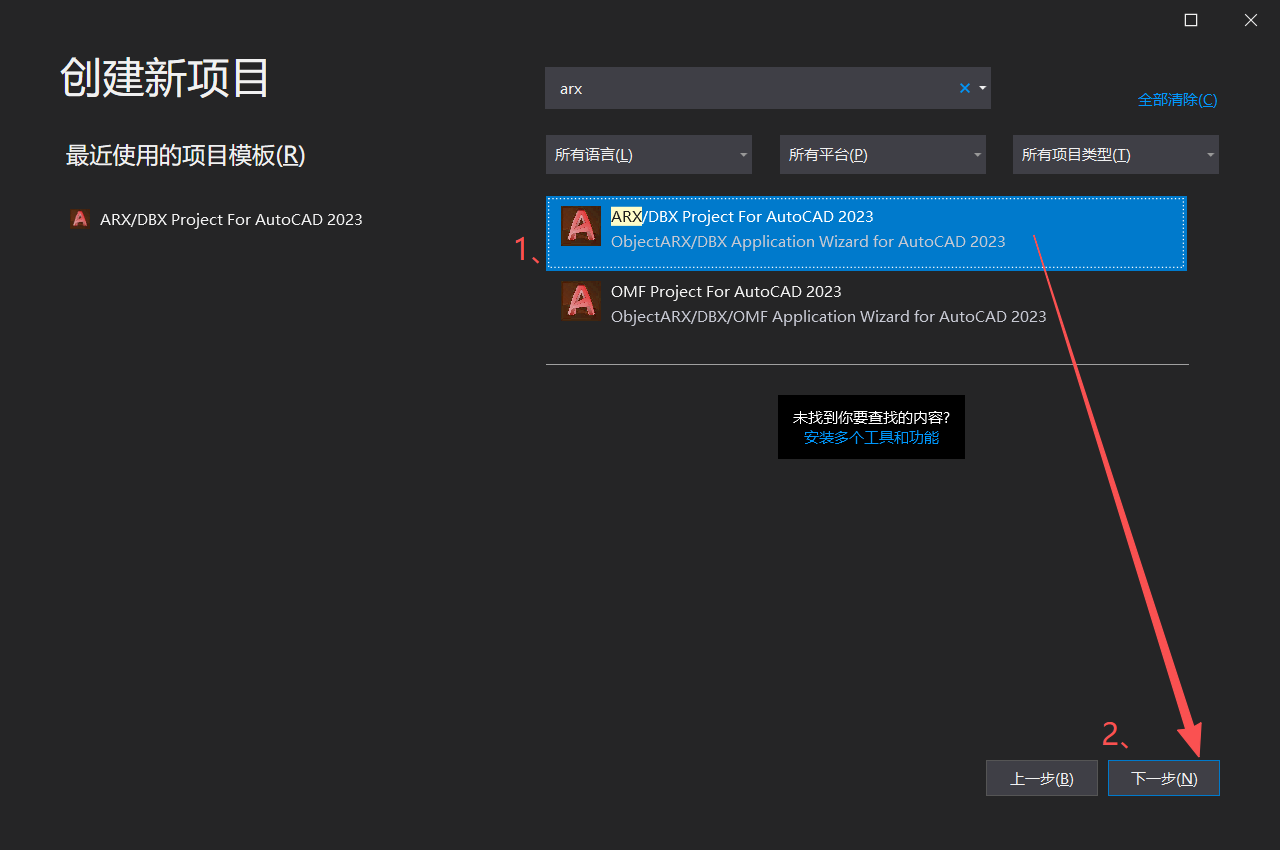Screen dimensions: 1280x850
Task: Clear search text with the X icon
Action: point(965,88)
